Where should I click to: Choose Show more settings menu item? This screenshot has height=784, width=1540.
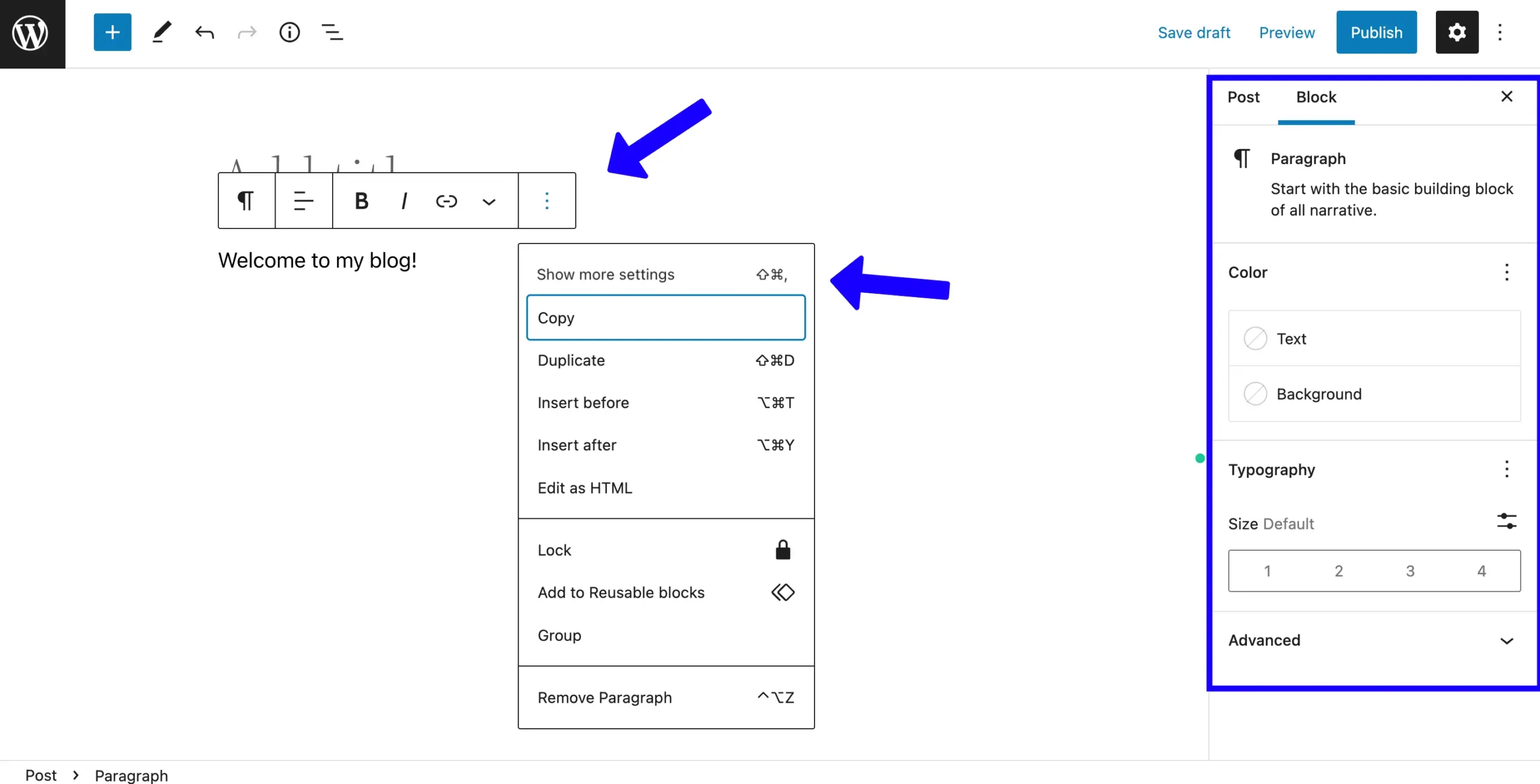coord(666,275)
